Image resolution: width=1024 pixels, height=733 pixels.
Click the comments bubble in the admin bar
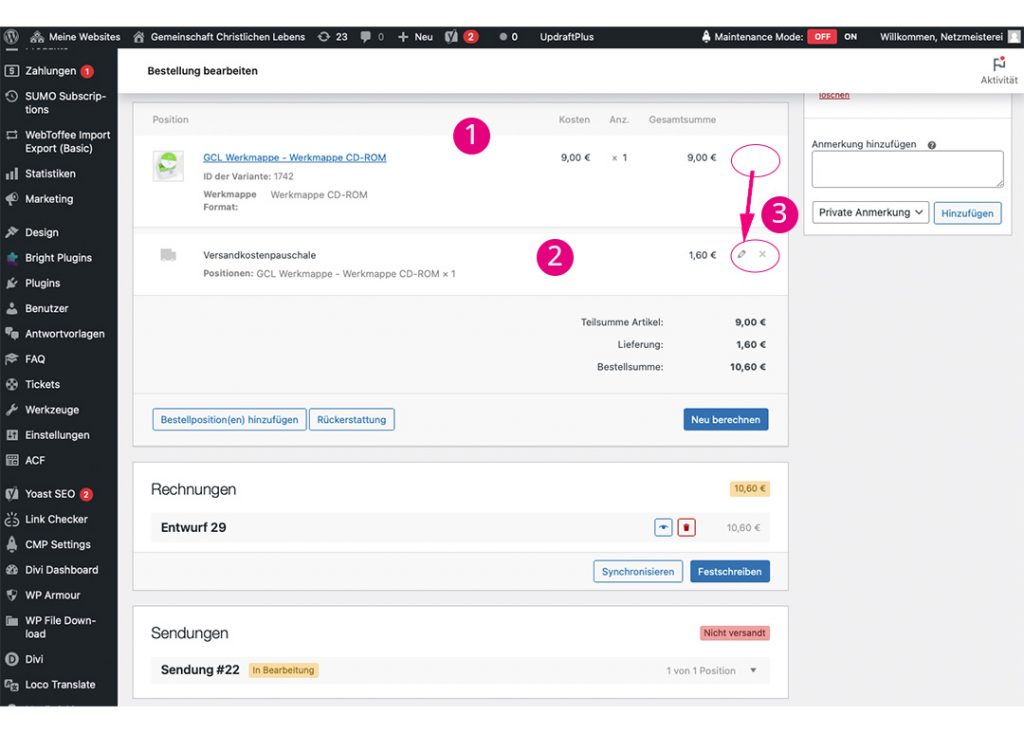click(372, 37)
